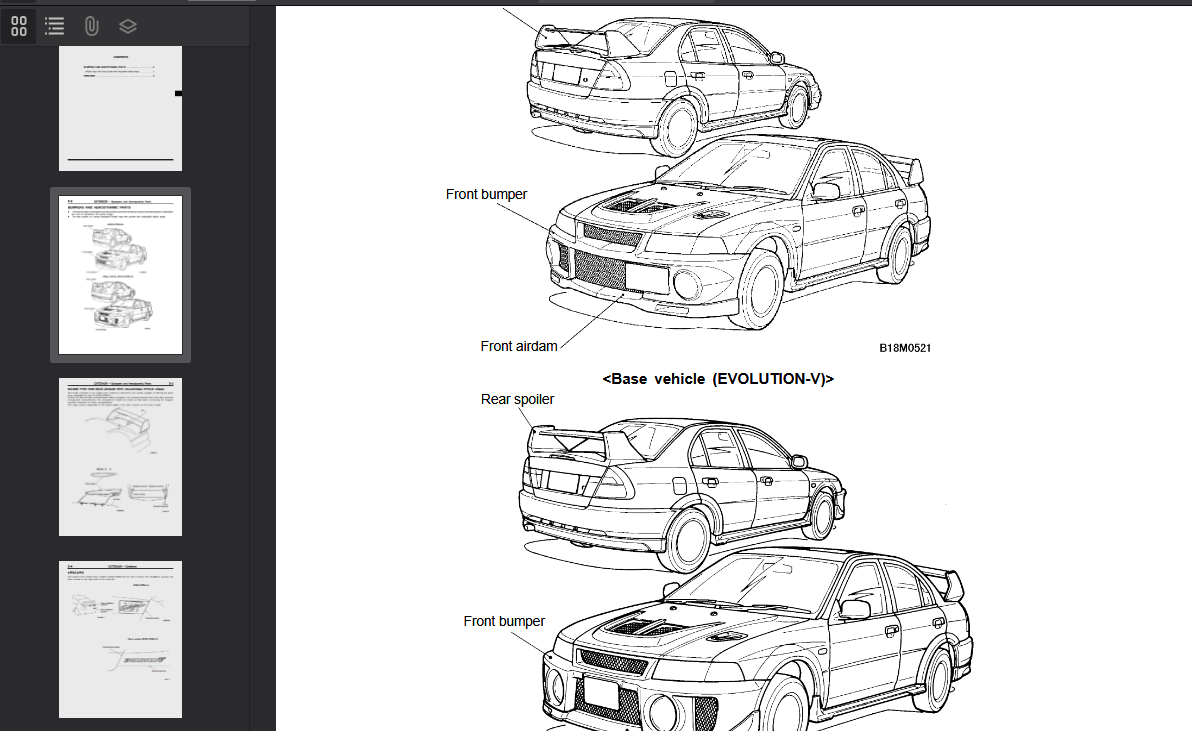Click the 'Rear spoiler' label
The width and height of the screenshot is (1192, 731).
[517, 400]
